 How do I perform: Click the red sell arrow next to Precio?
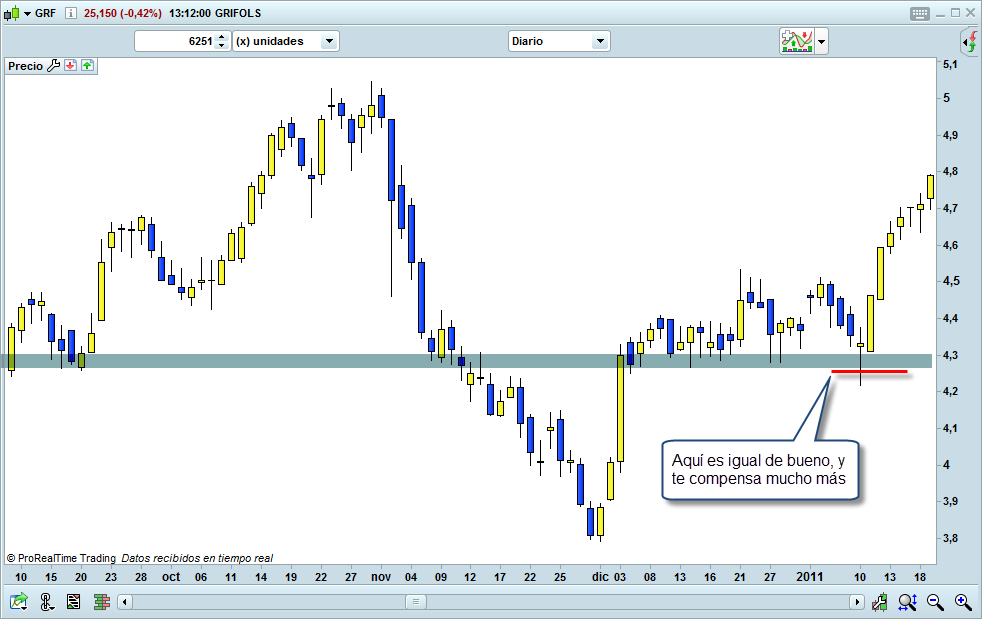[70, 64]
